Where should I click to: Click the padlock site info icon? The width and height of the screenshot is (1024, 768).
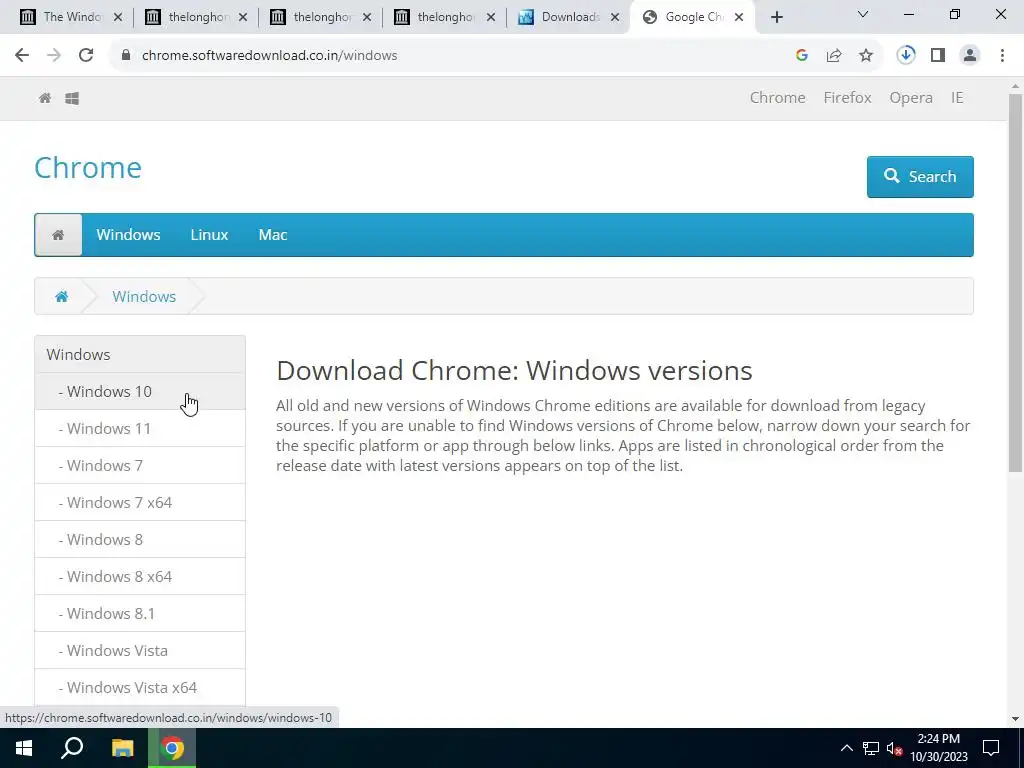[126, 56]
